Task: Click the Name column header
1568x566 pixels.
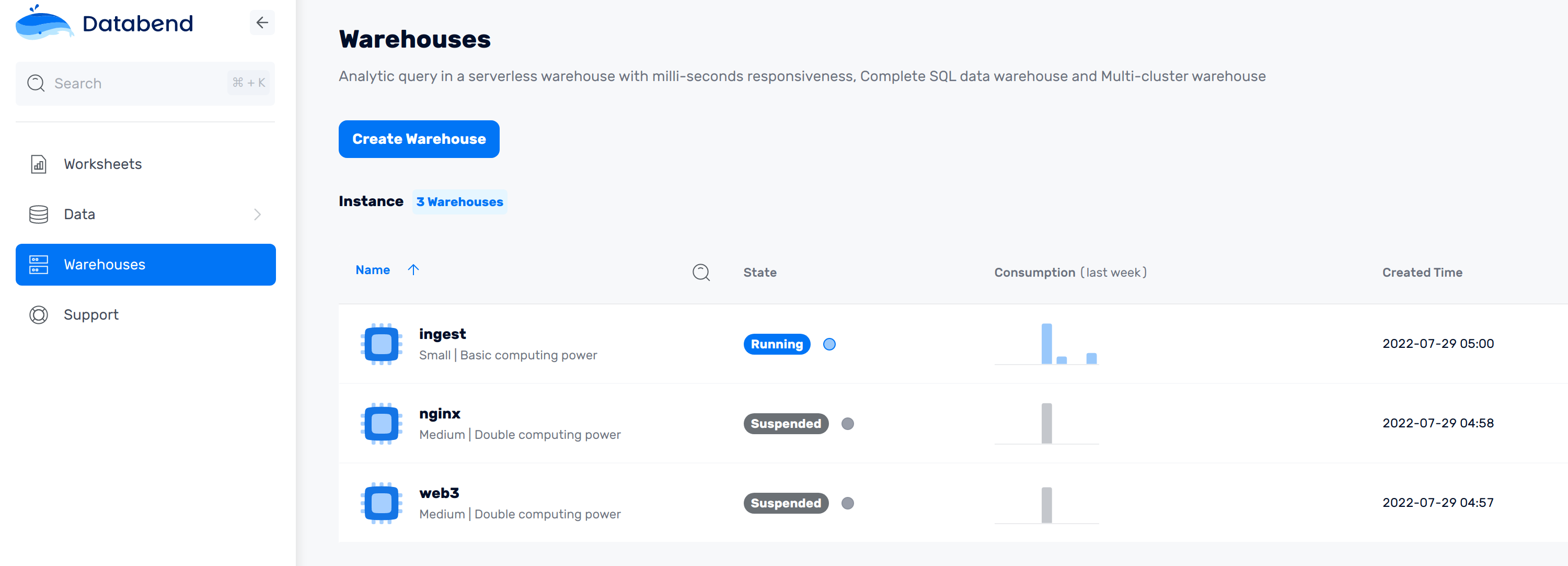Action: (x=373, y=270)
